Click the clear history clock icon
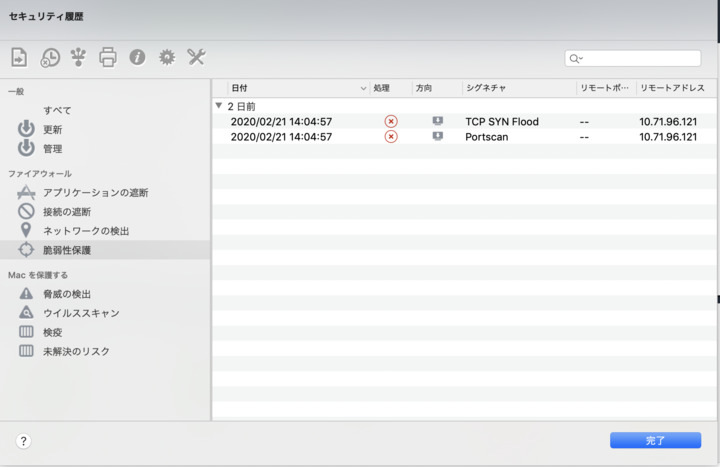This screenshot has height=467, width=720. (x=49, y=58)
